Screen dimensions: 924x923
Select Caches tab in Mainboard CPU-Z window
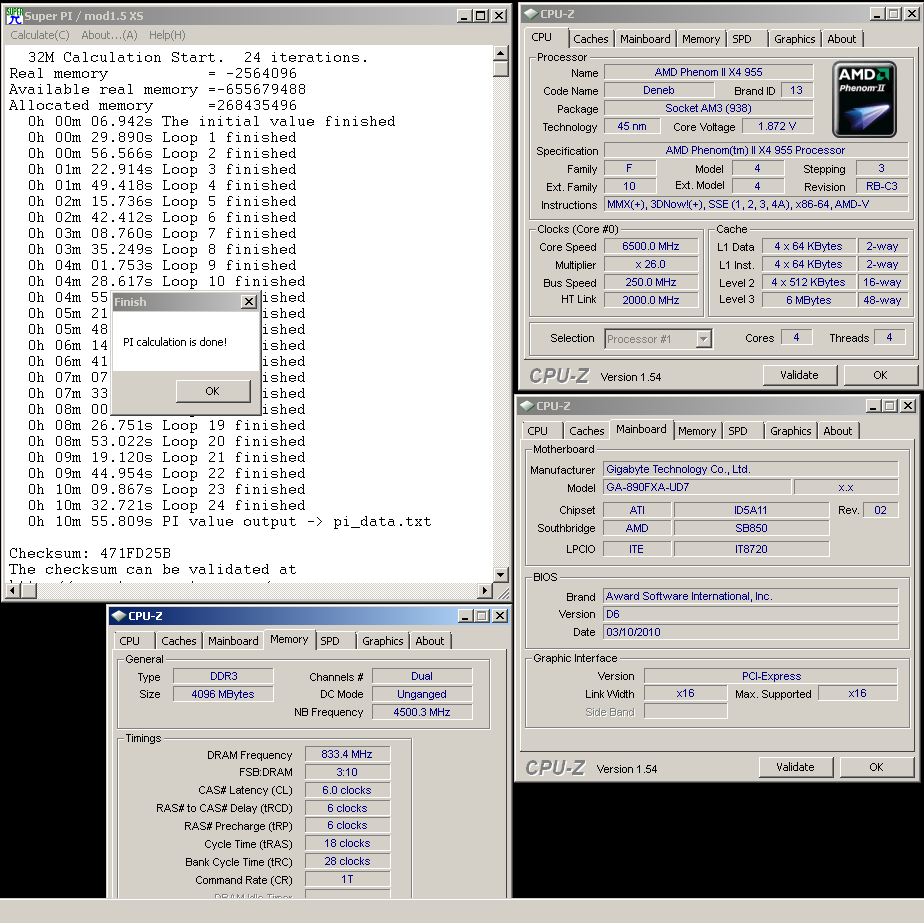click(x=586, y=431)
